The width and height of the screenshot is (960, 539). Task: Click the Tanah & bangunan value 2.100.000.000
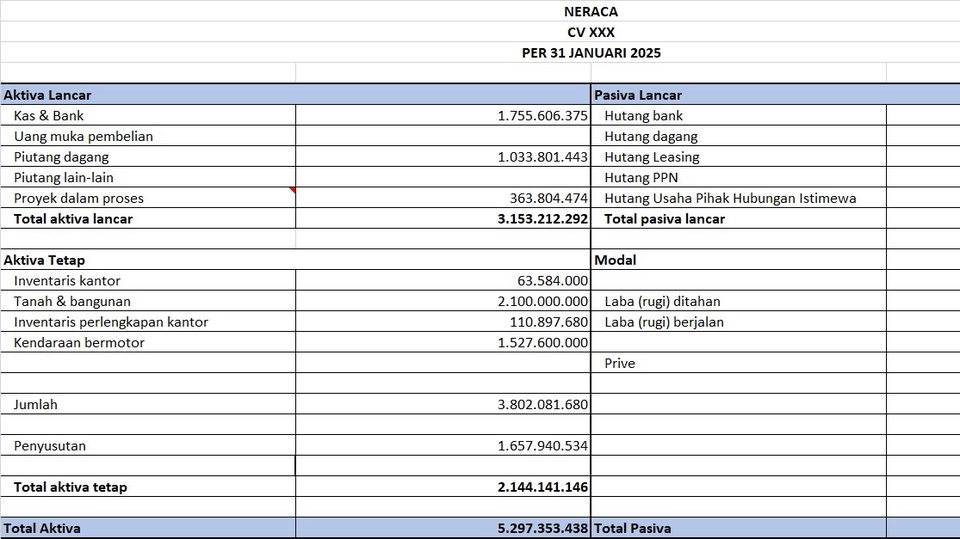coord(543,301)
